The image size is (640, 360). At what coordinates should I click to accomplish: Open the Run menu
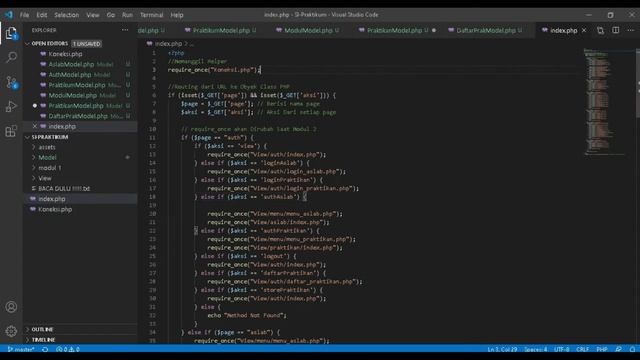127,15
